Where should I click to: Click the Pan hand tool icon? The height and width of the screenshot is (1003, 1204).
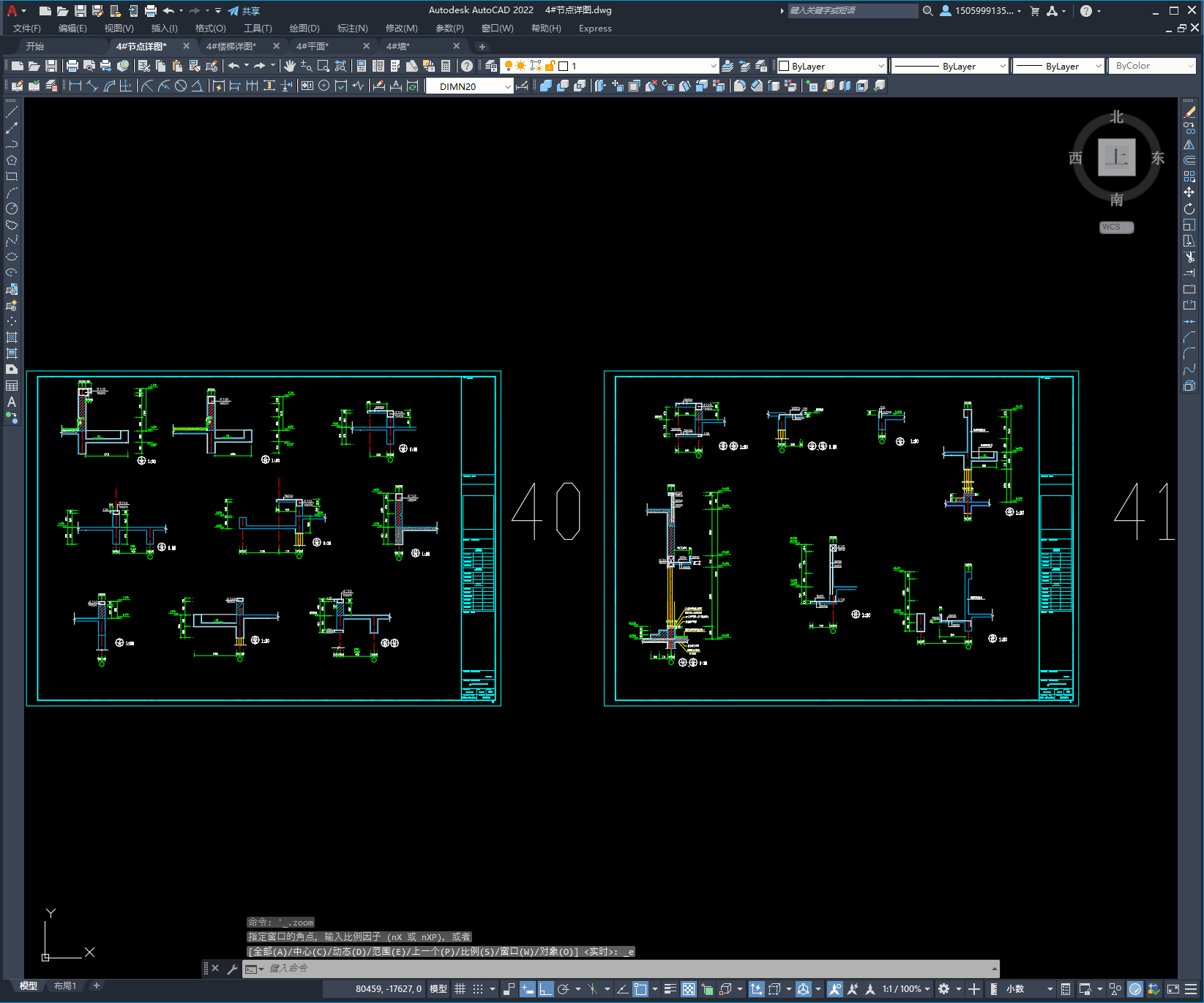coord(290,66)
